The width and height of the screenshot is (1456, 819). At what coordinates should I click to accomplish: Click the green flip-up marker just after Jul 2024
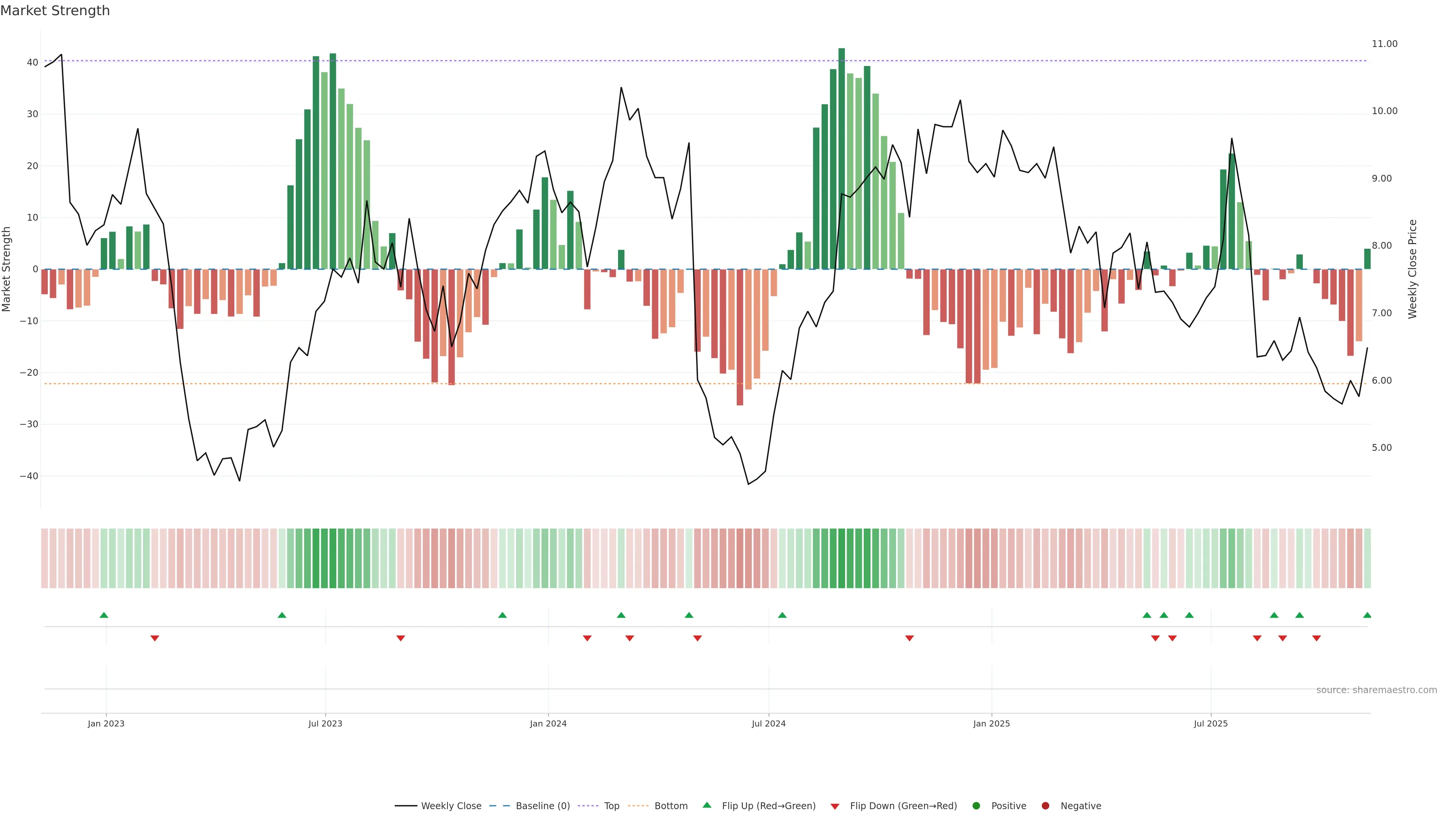[782, 615]
